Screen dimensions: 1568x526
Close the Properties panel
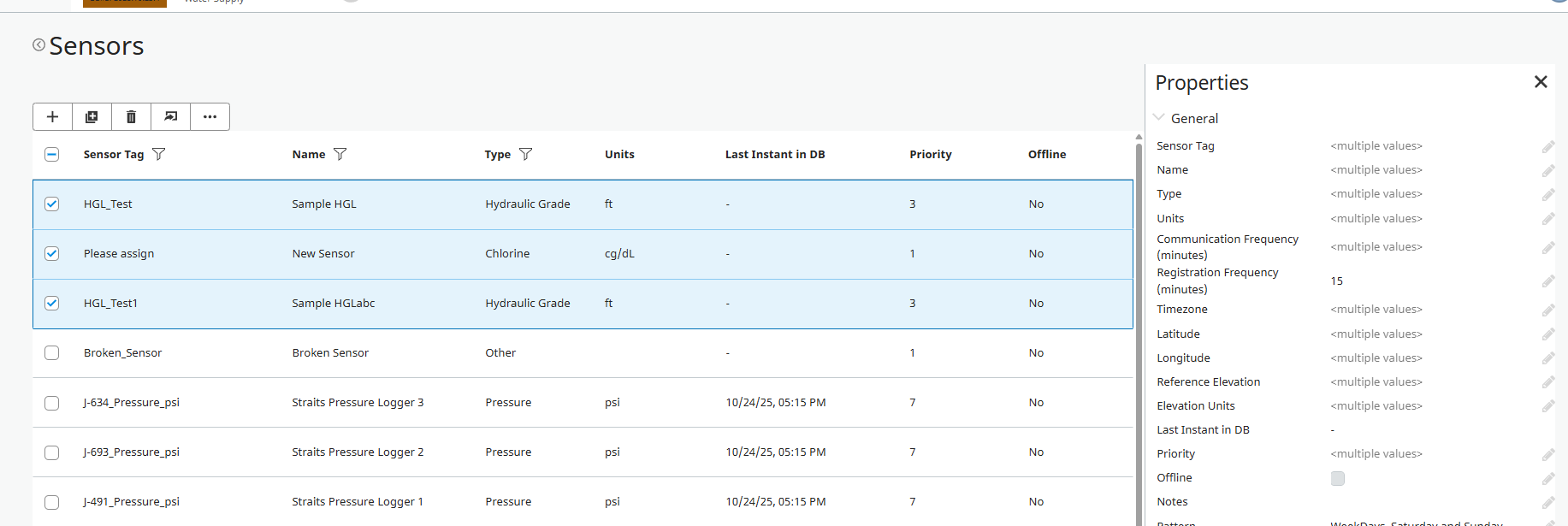coord(1541,82)
